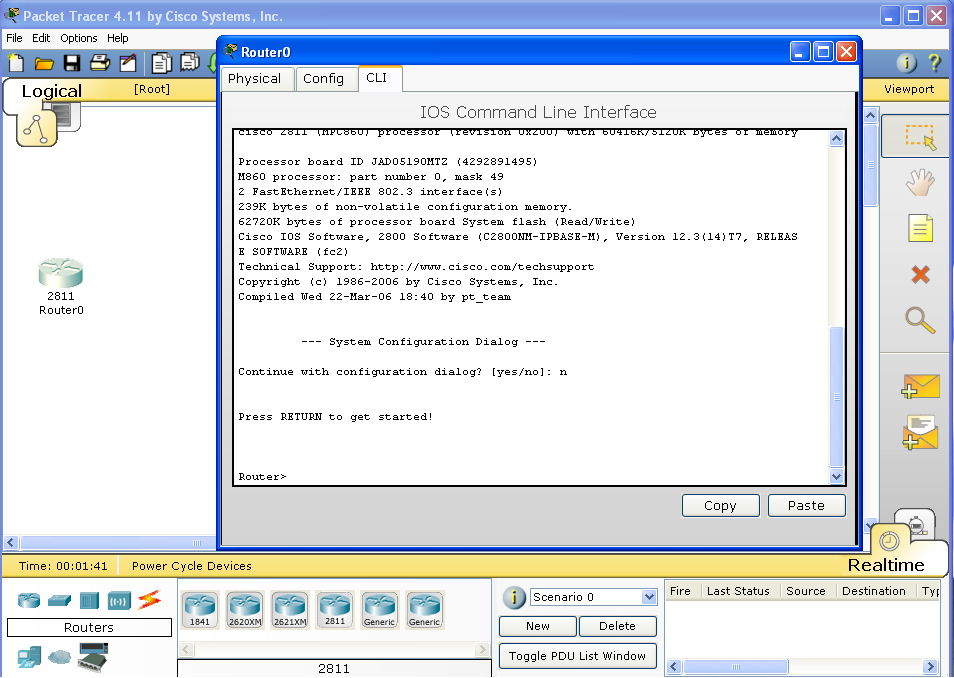Viewport: 954px width, 678px height.
Task: Click the New scenario button
Action: [538, 626]
